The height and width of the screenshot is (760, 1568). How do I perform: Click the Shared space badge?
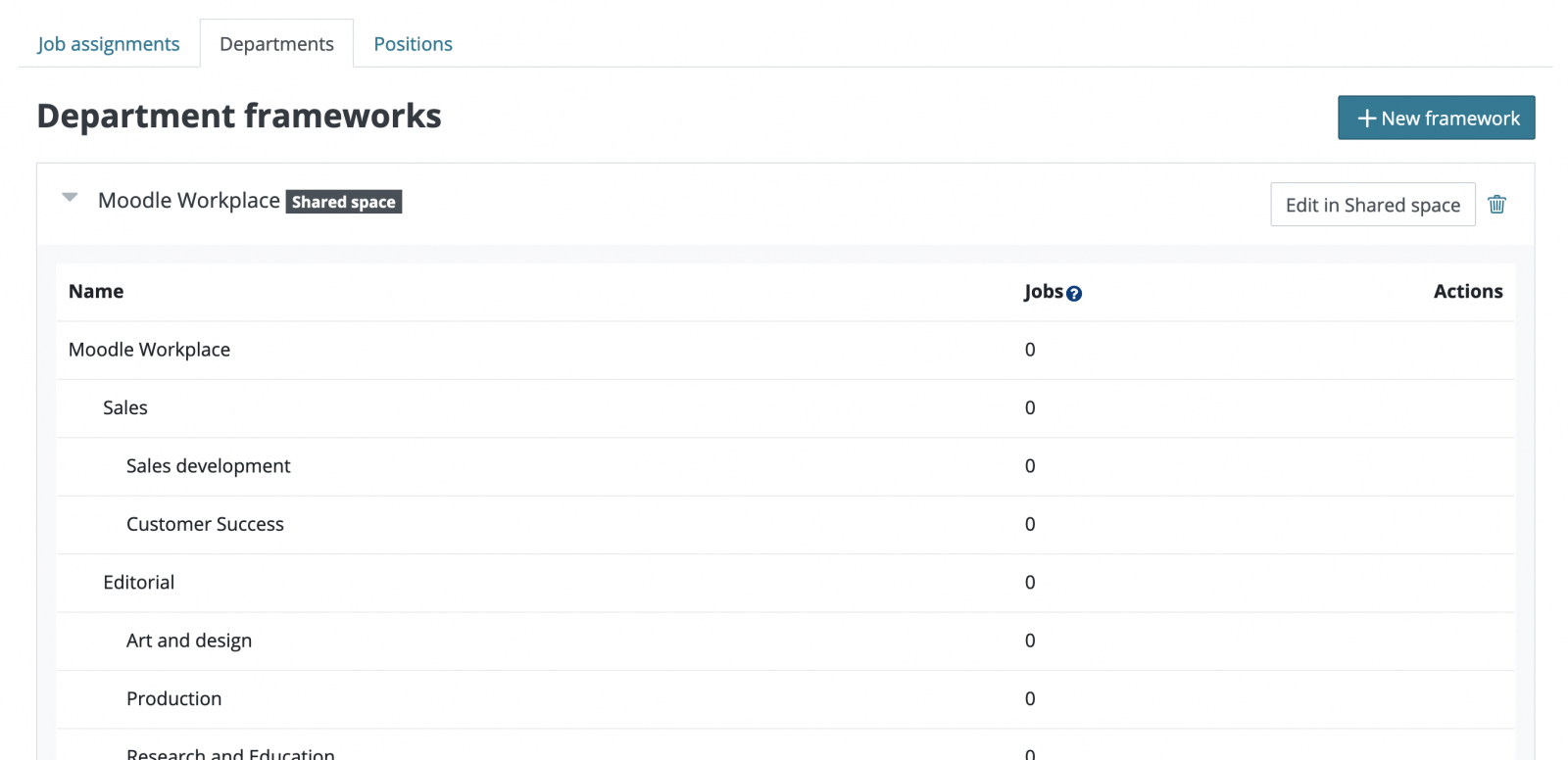[x=344, y=202]
